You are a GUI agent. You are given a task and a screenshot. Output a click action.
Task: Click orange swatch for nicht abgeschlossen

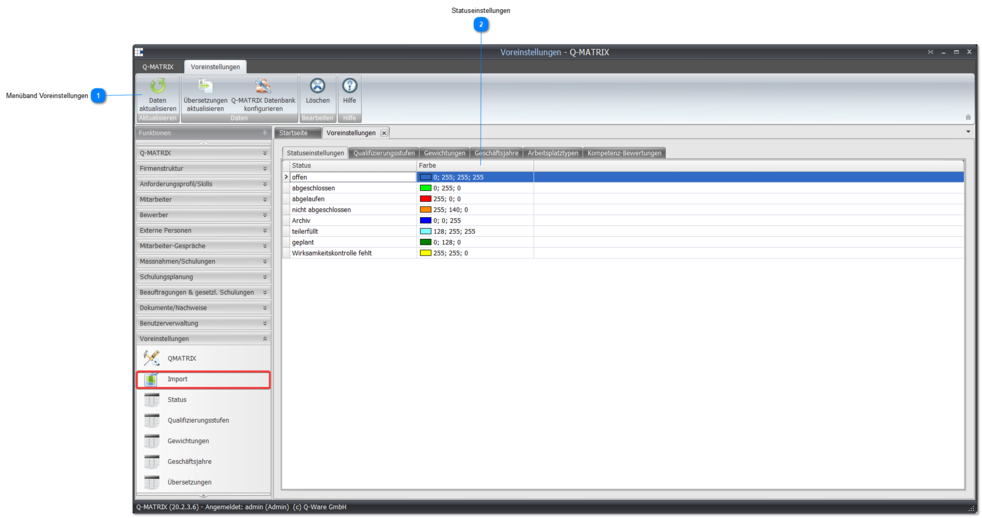click(x=426, y=210)
